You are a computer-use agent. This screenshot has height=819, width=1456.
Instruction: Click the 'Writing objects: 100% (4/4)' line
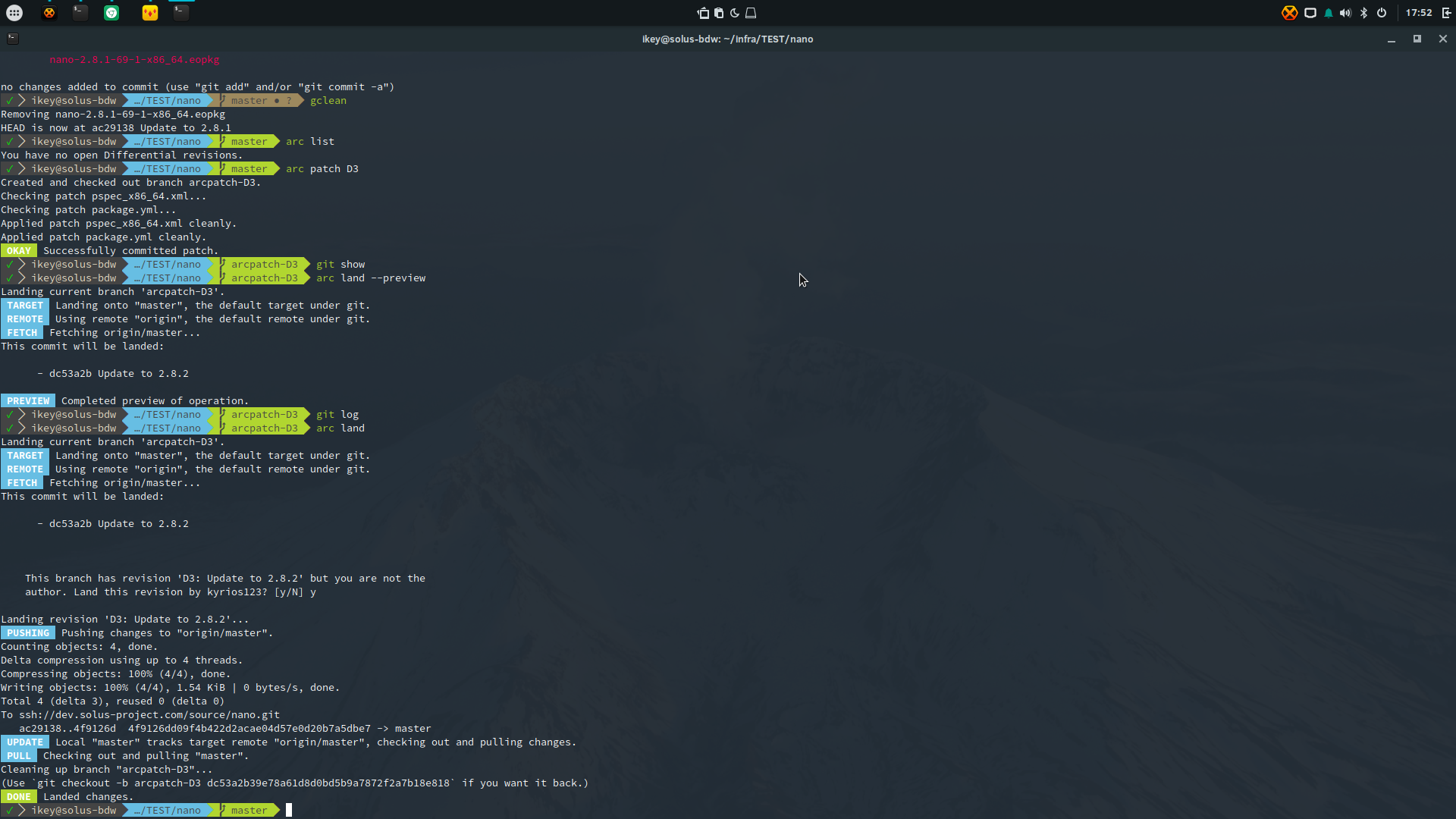[x=171, y=688]
